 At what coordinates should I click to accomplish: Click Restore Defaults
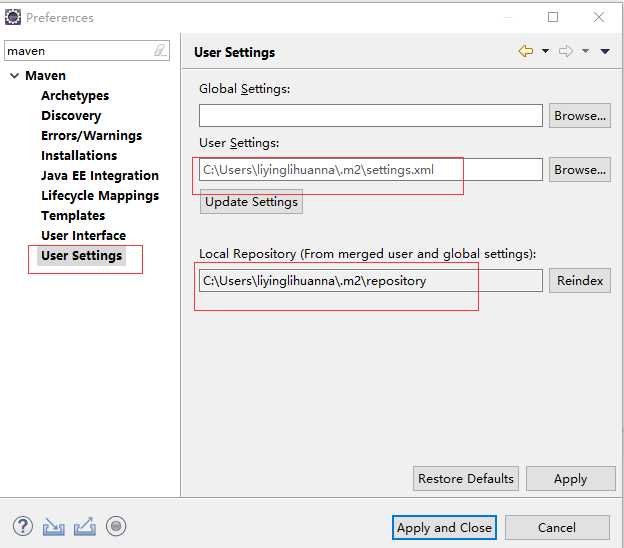[x=466, y=478]
